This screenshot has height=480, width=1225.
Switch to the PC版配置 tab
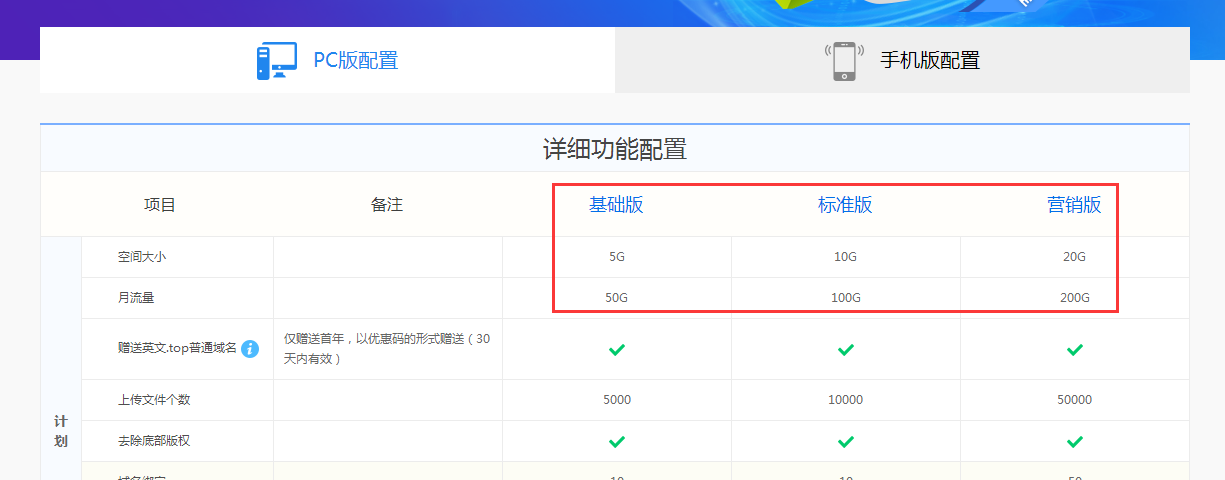[x=355, y=61]
